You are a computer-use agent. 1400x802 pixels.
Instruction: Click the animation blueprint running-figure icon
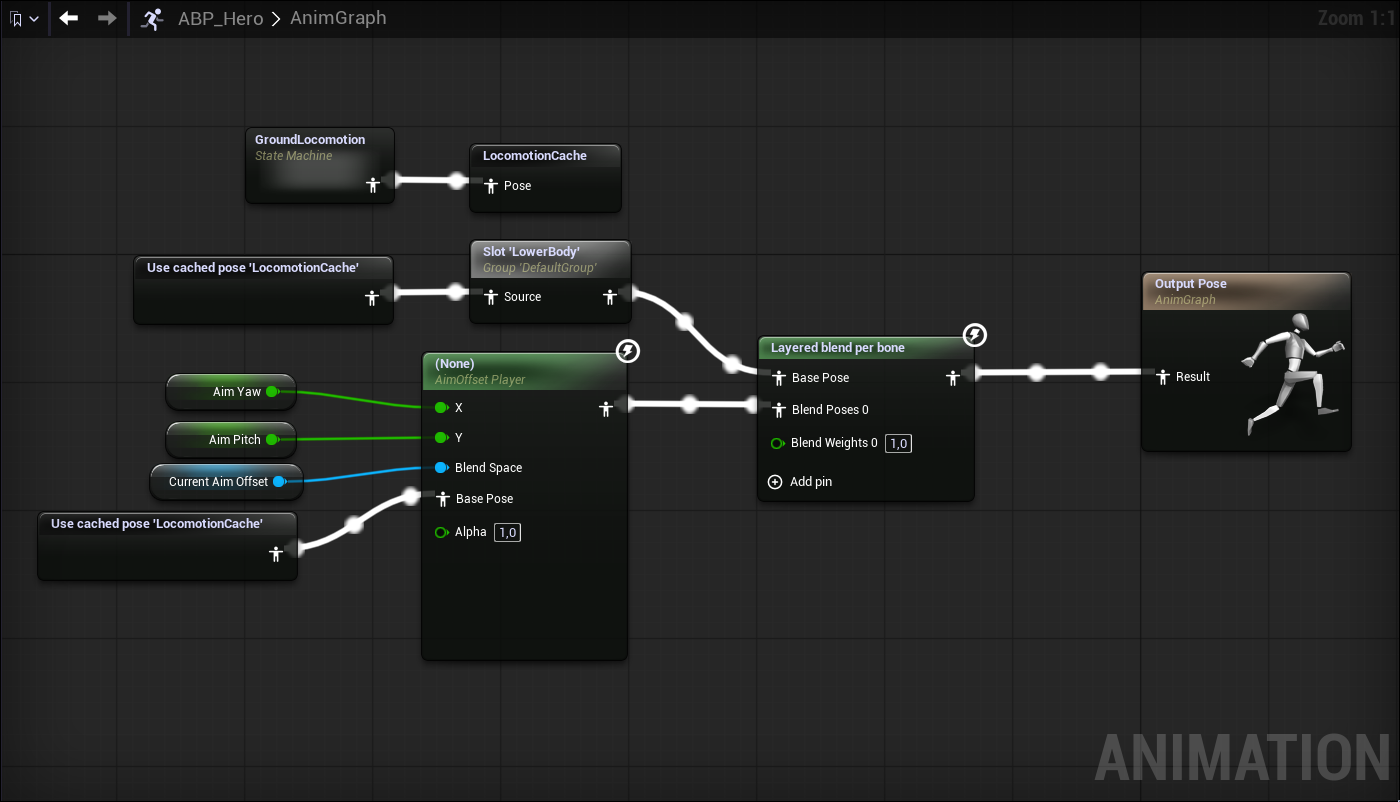coord(152,18)
